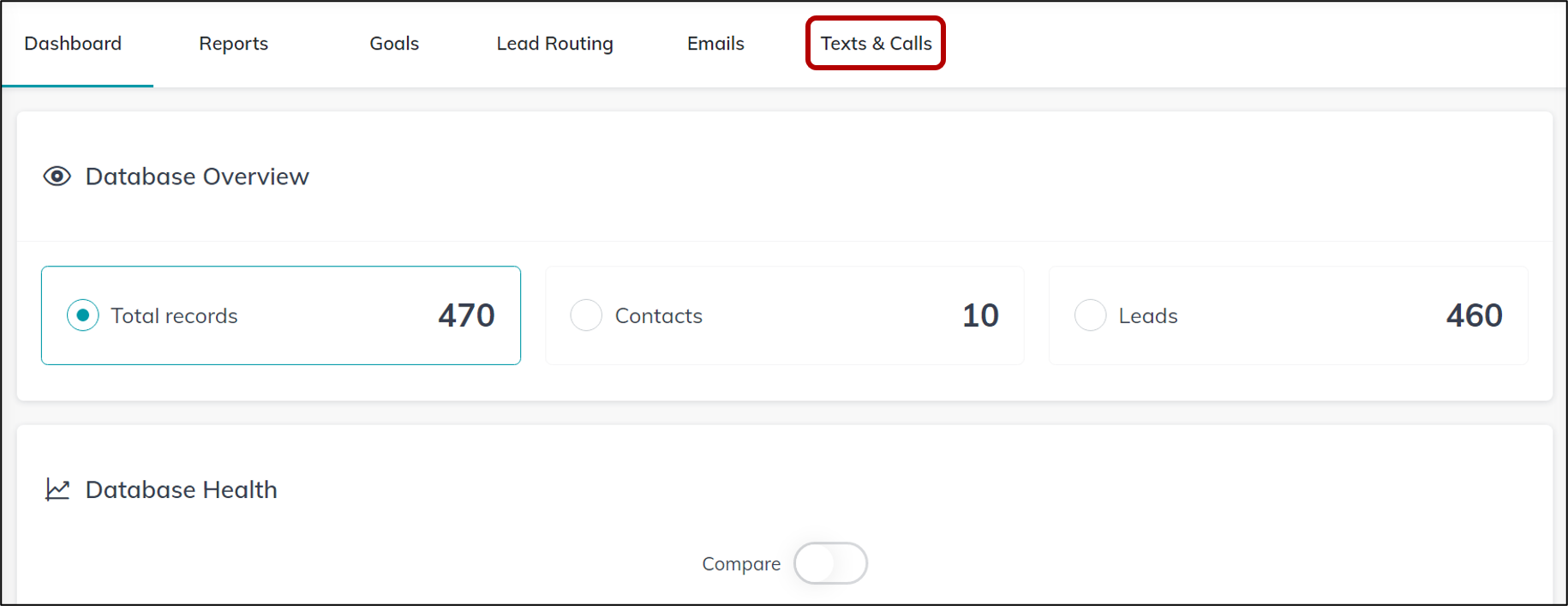Viewport: 1568px width, 606px height.
Task: Click the line chart icon beside Database Health
Action: [57, 489]
